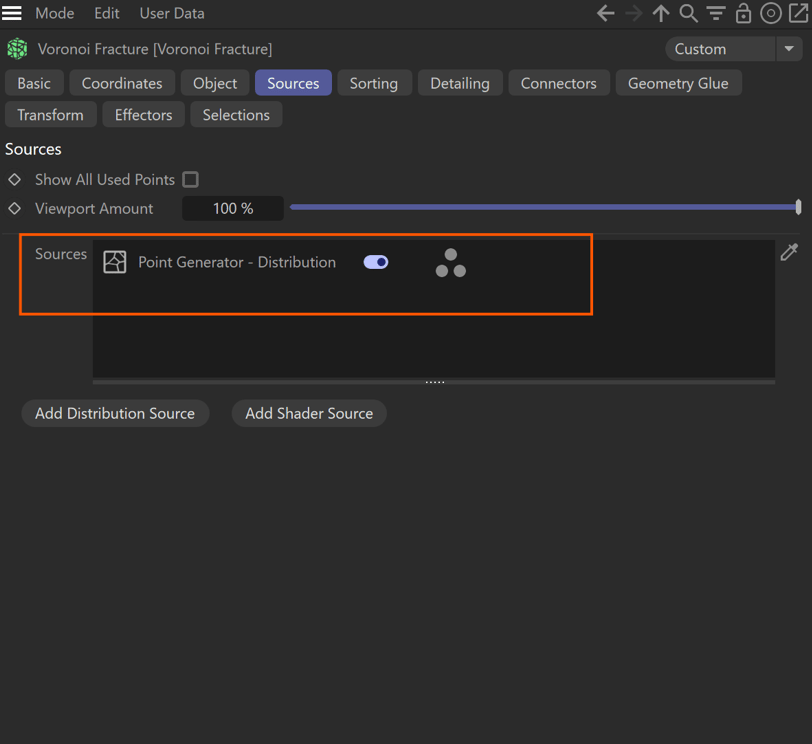Click the filter lines icon
Screen dimensions: 812x744
[x=716, y=13]
